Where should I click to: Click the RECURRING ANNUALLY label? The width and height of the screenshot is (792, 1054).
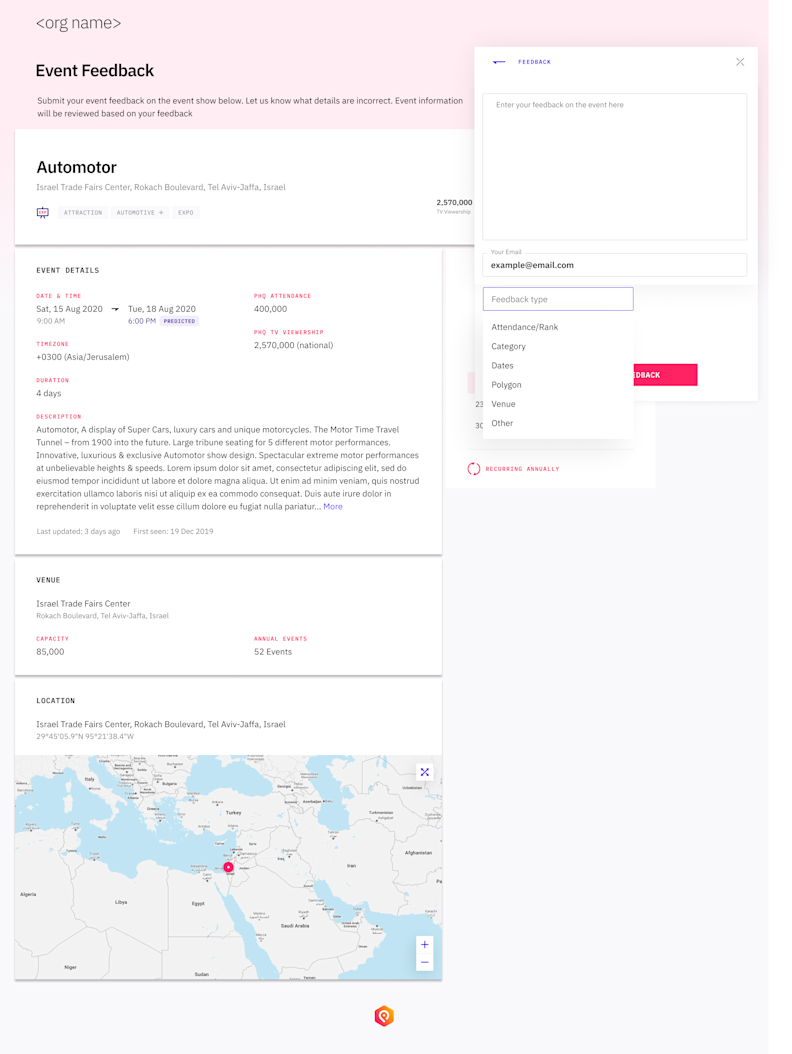(x=522, y=469)
